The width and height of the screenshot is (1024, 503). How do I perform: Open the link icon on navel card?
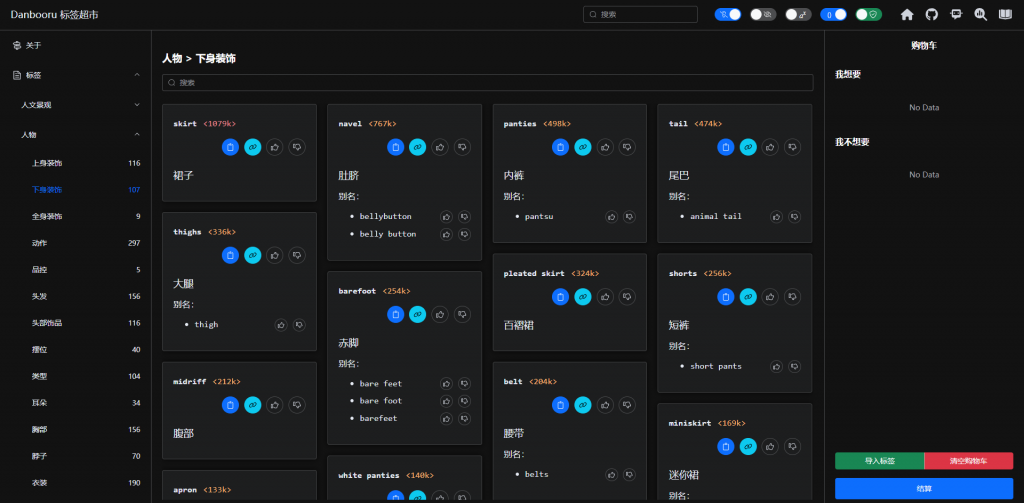(418, 147)
